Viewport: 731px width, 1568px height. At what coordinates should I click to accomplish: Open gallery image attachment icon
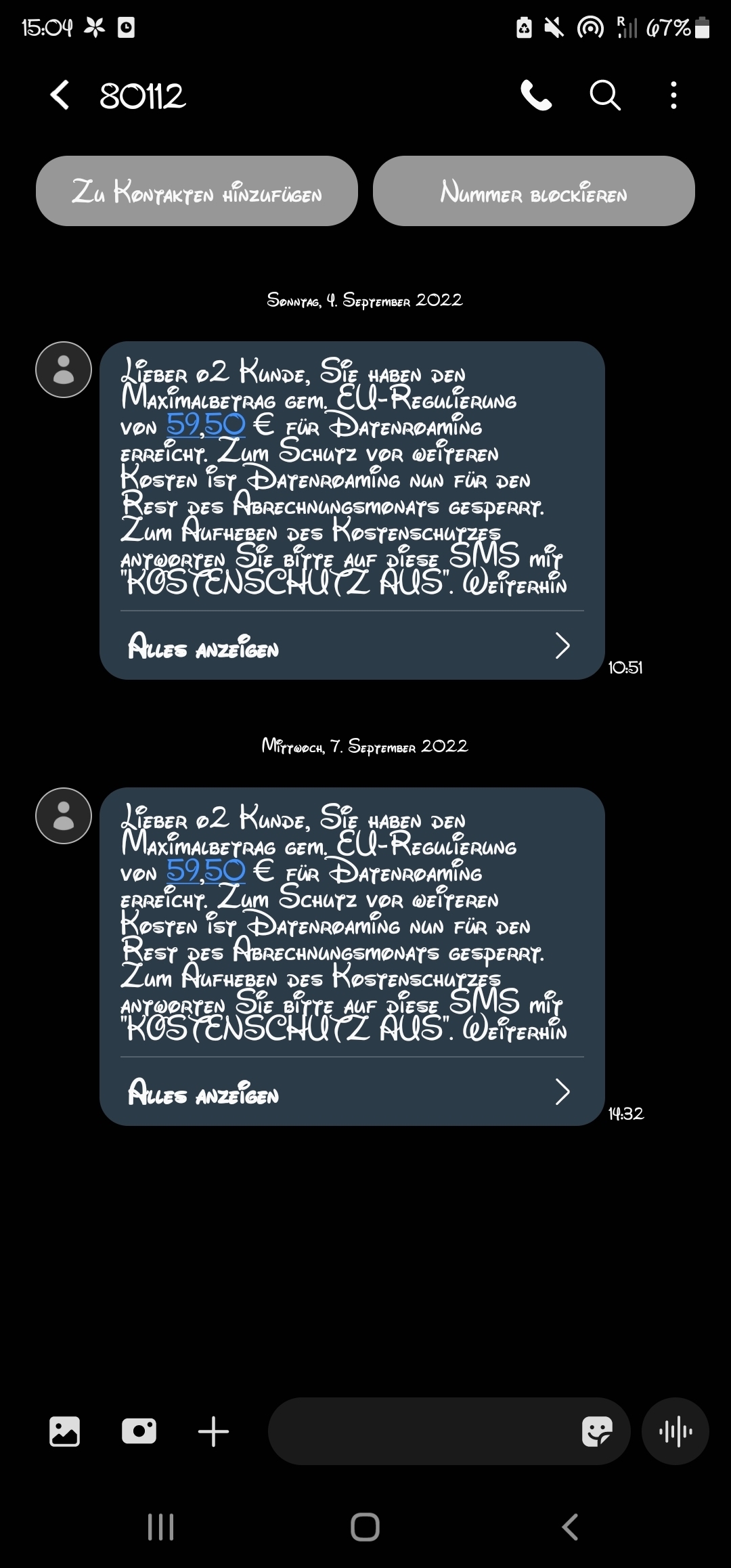tap(64, 1431)
